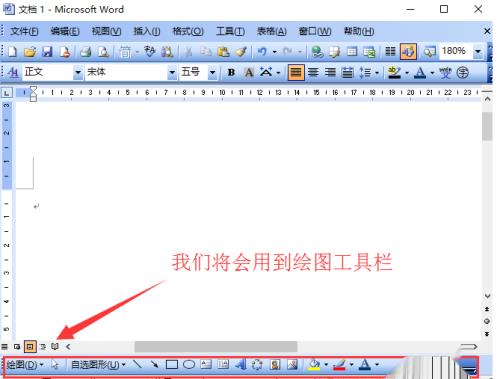
Task: Apply distributed alignment
Action: coord(348,72)
